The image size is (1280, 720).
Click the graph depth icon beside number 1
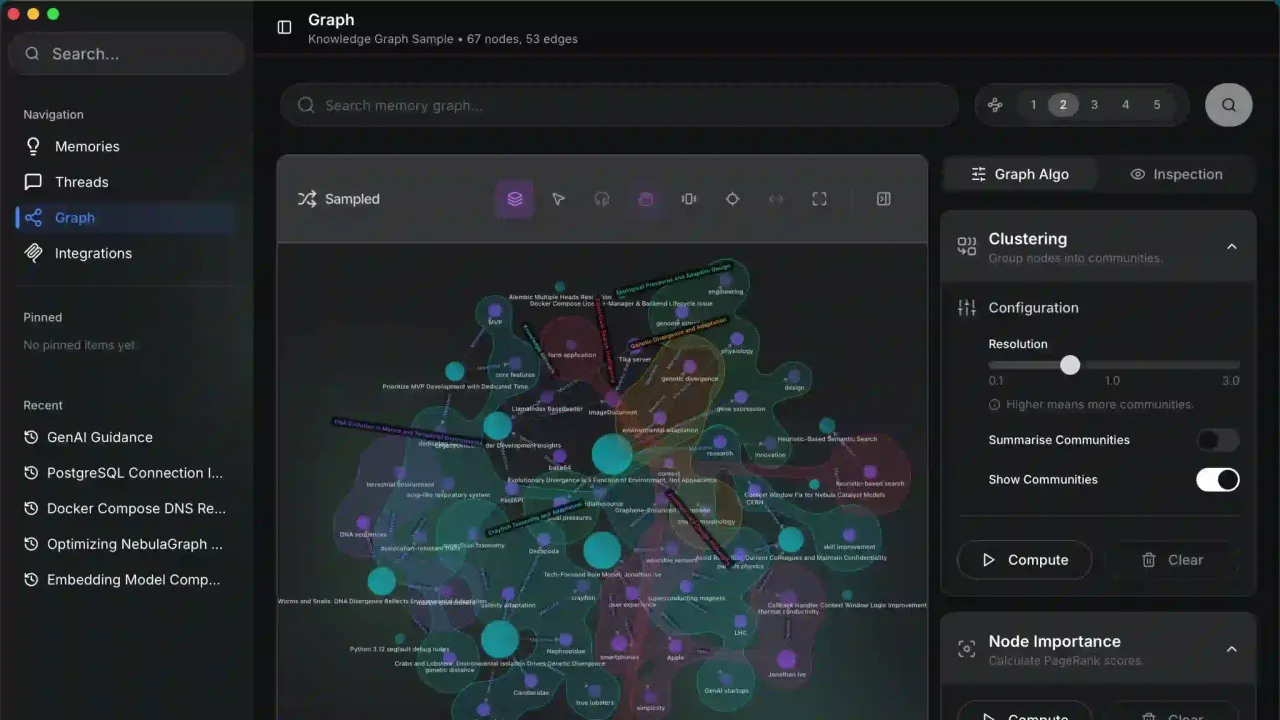pos(995,105)
